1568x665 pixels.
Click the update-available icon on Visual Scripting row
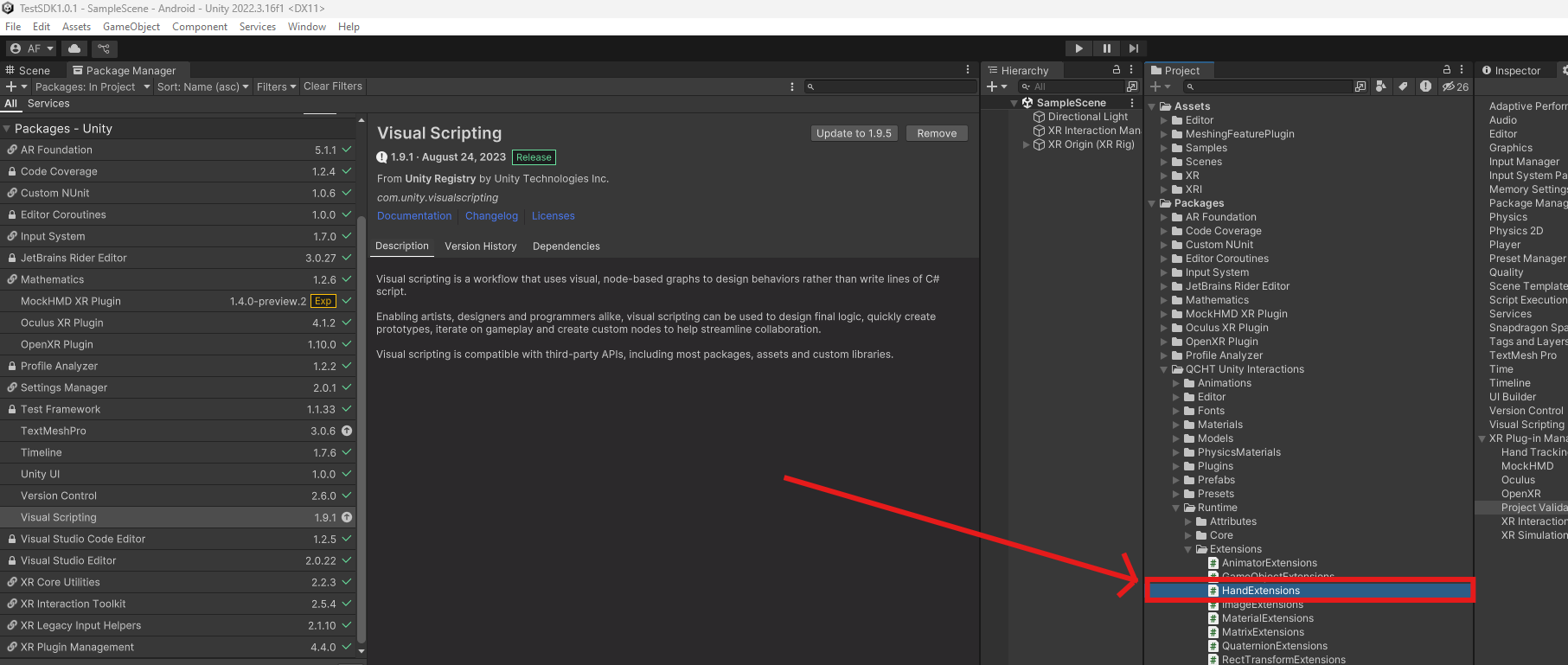tap(347, 517)
